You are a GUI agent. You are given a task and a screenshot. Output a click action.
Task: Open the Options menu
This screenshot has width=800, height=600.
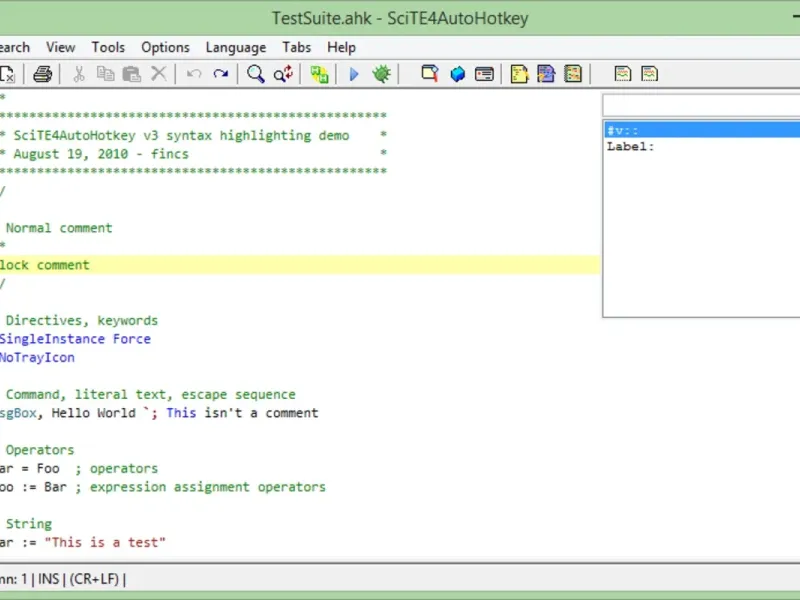[165, 47]
